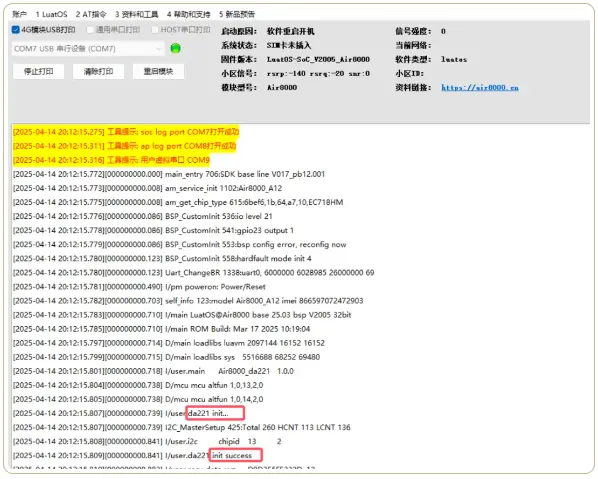This screenshot has height=479, width=598.
Task: Click the log line 'D/main loadlibs sys 5516688'
Action: coord(167,357)
